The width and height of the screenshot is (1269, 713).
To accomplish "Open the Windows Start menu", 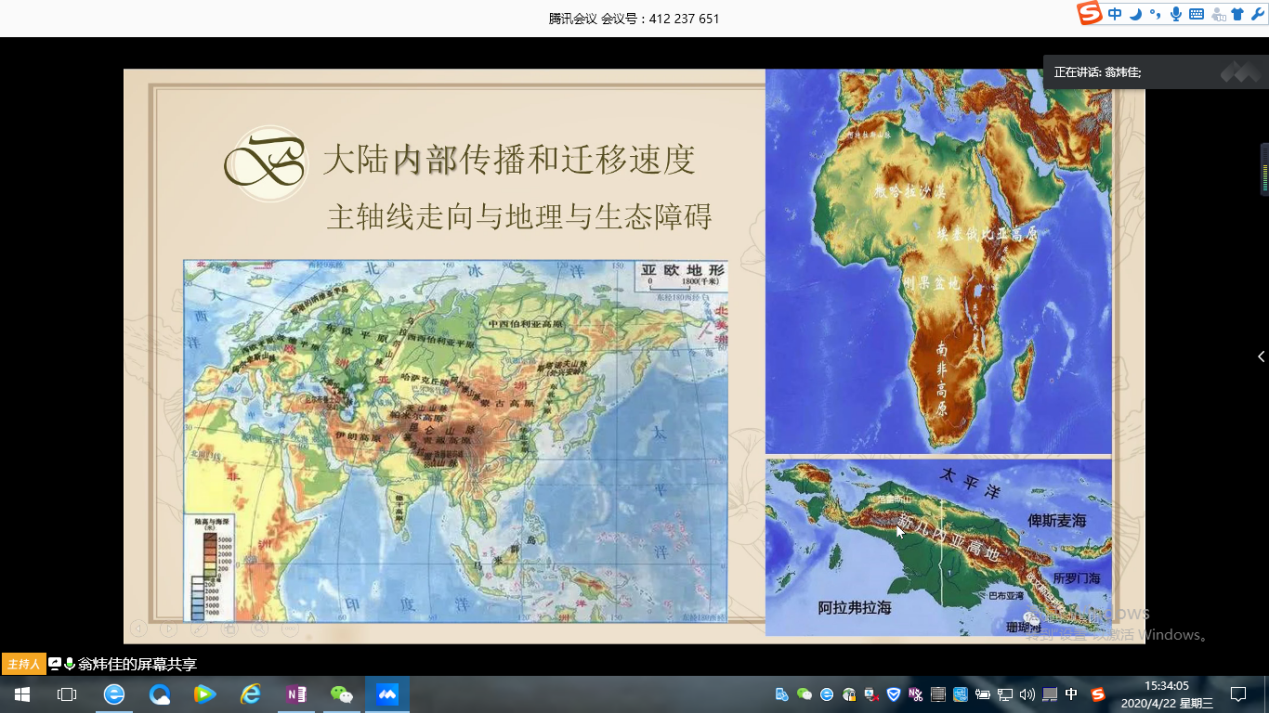I will point(22,694).
